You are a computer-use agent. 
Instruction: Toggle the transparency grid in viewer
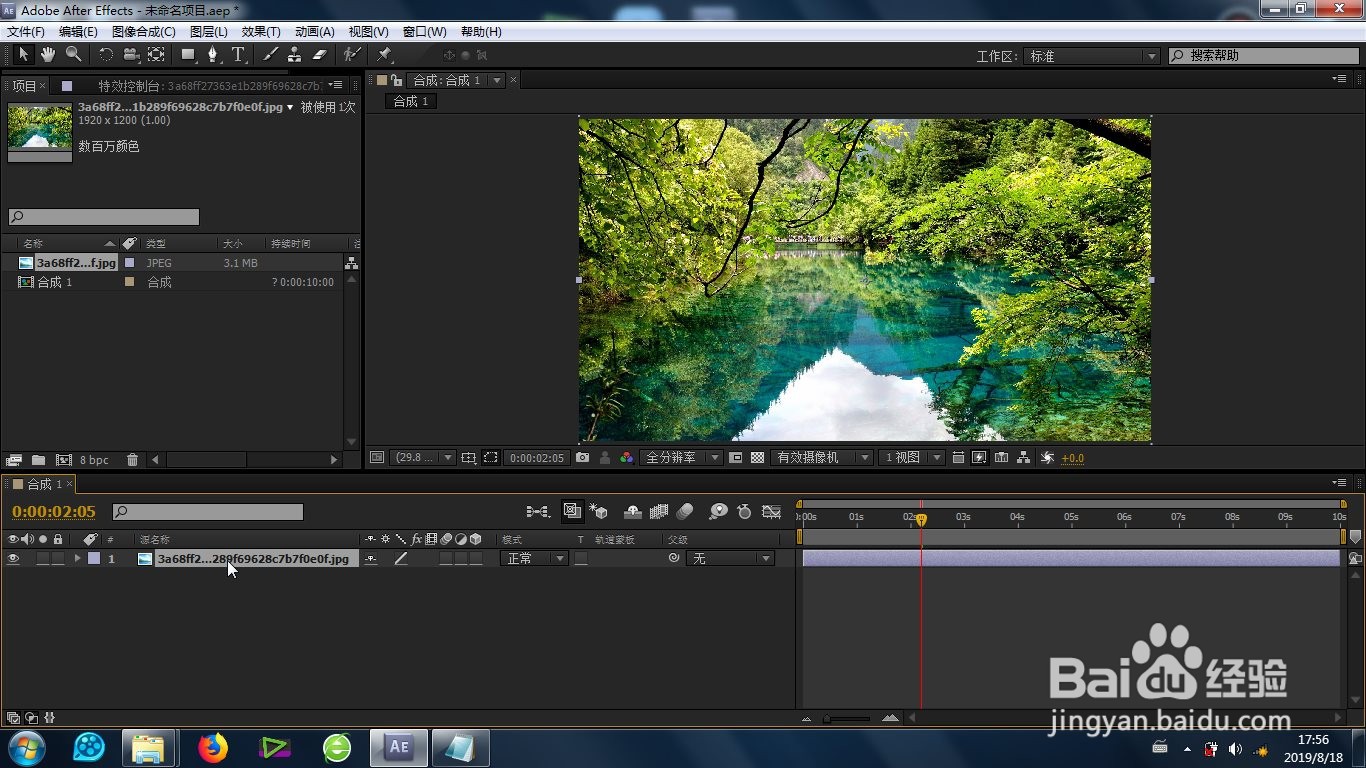pyautogui.click(x=757, y=457)
